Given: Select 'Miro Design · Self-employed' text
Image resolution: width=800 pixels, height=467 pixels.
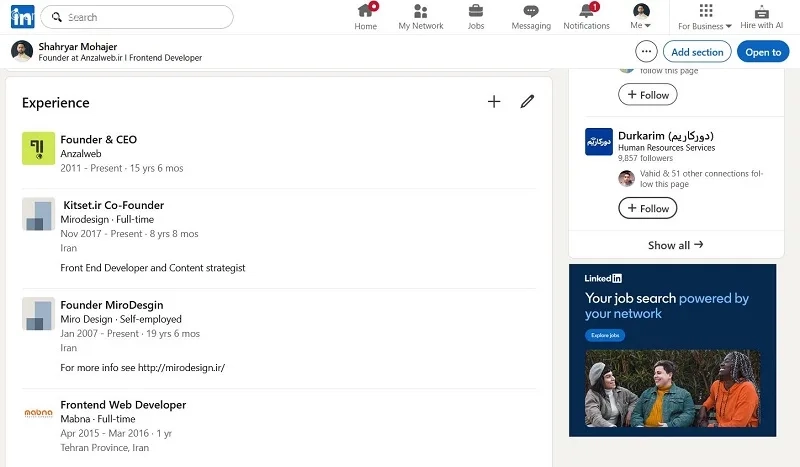Looking at the screenshot, I should point(121,319).
